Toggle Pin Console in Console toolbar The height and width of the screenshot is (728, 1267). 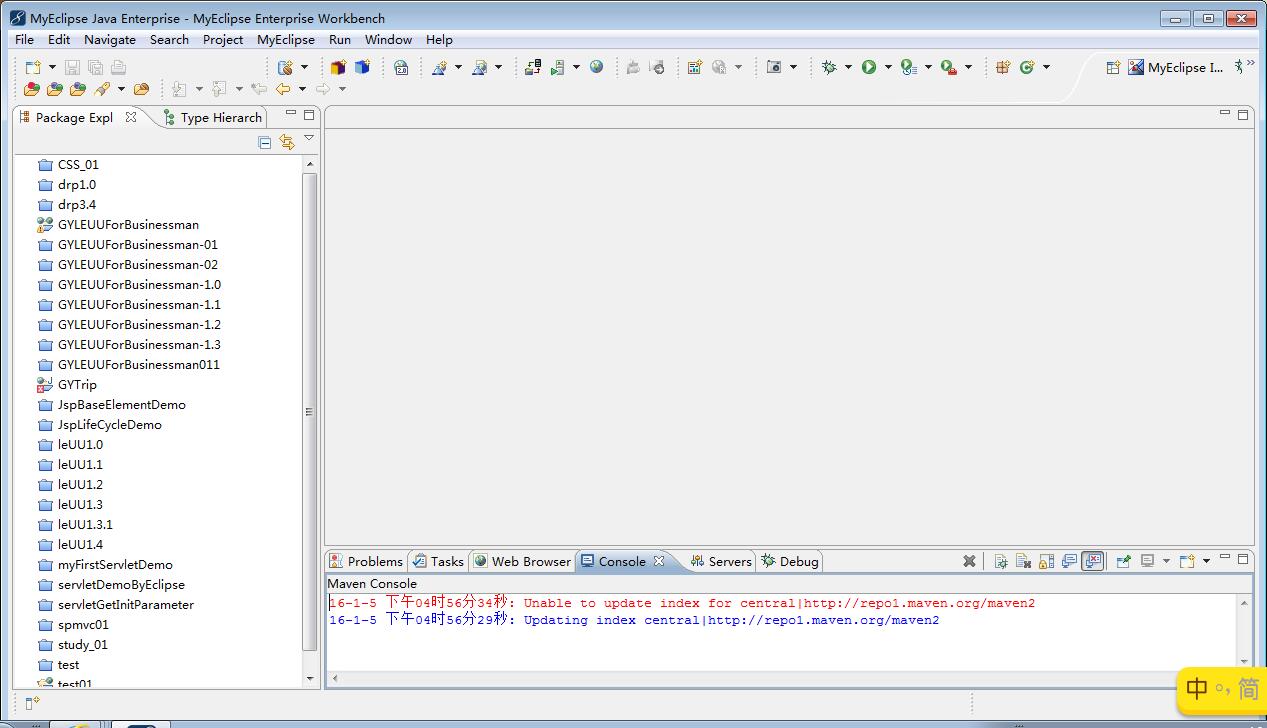(1123, 561)
